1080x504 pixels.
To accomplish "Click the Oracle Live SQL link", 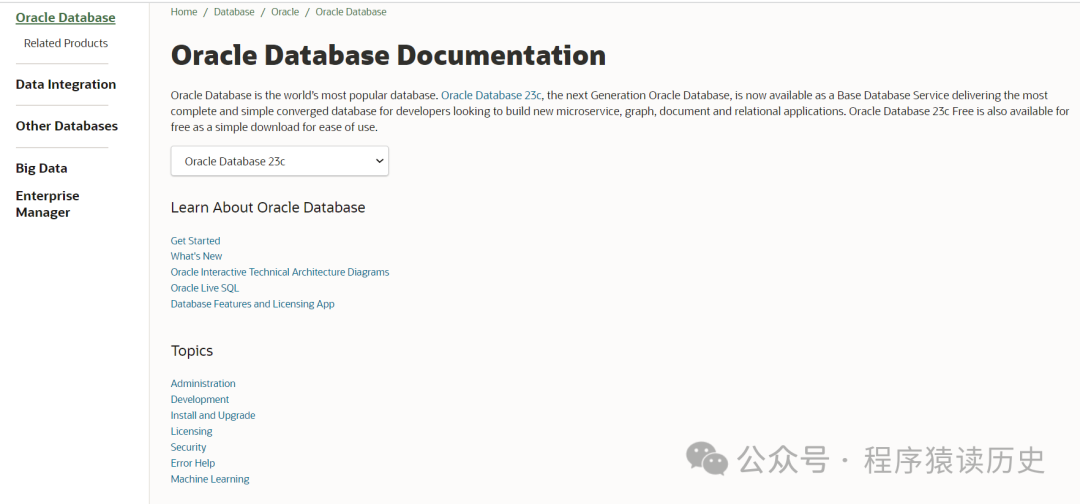I will click(x=204, y=288).
